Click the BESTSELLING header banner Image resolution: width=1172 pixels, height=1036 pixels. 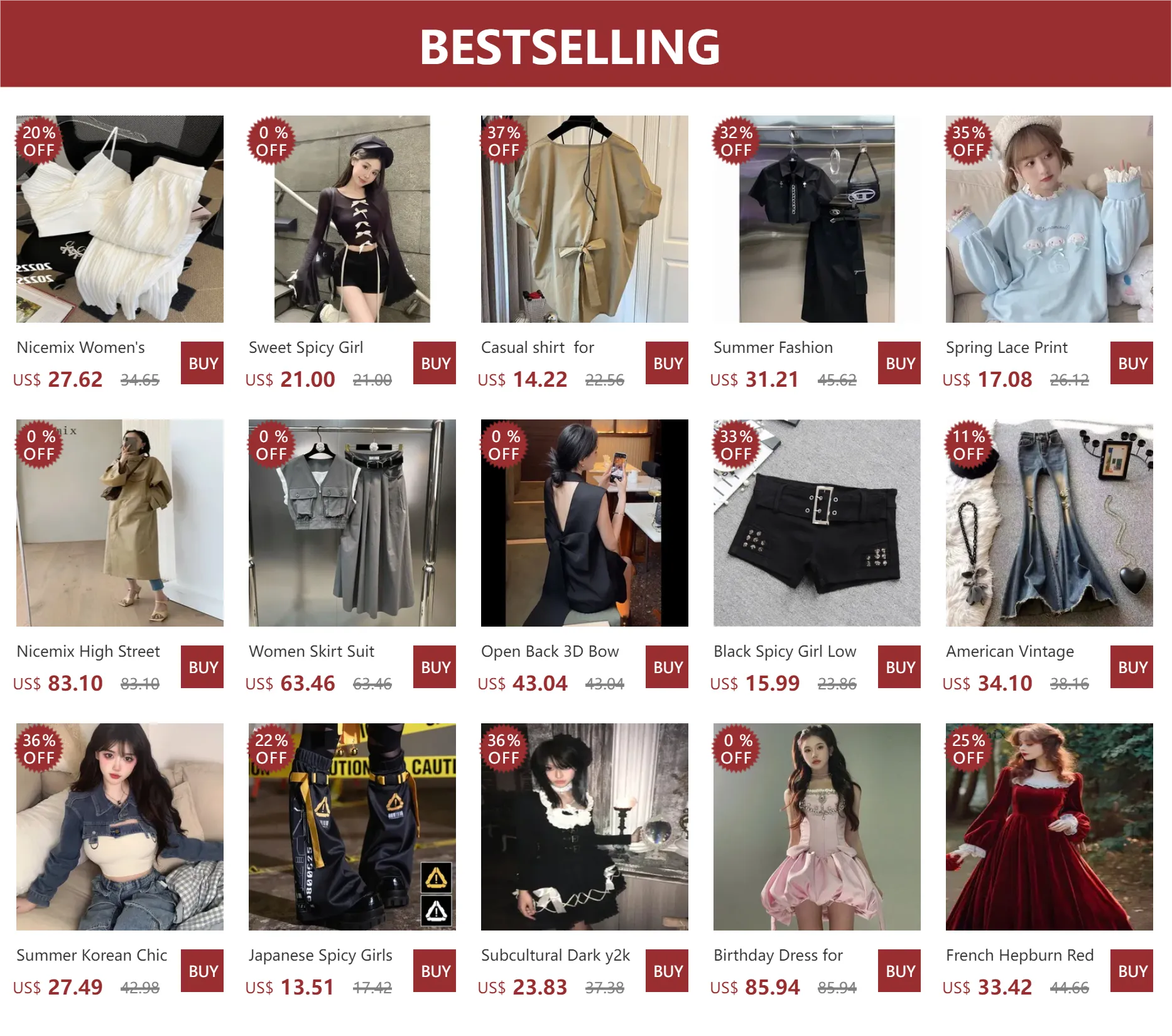click(586, 43)
